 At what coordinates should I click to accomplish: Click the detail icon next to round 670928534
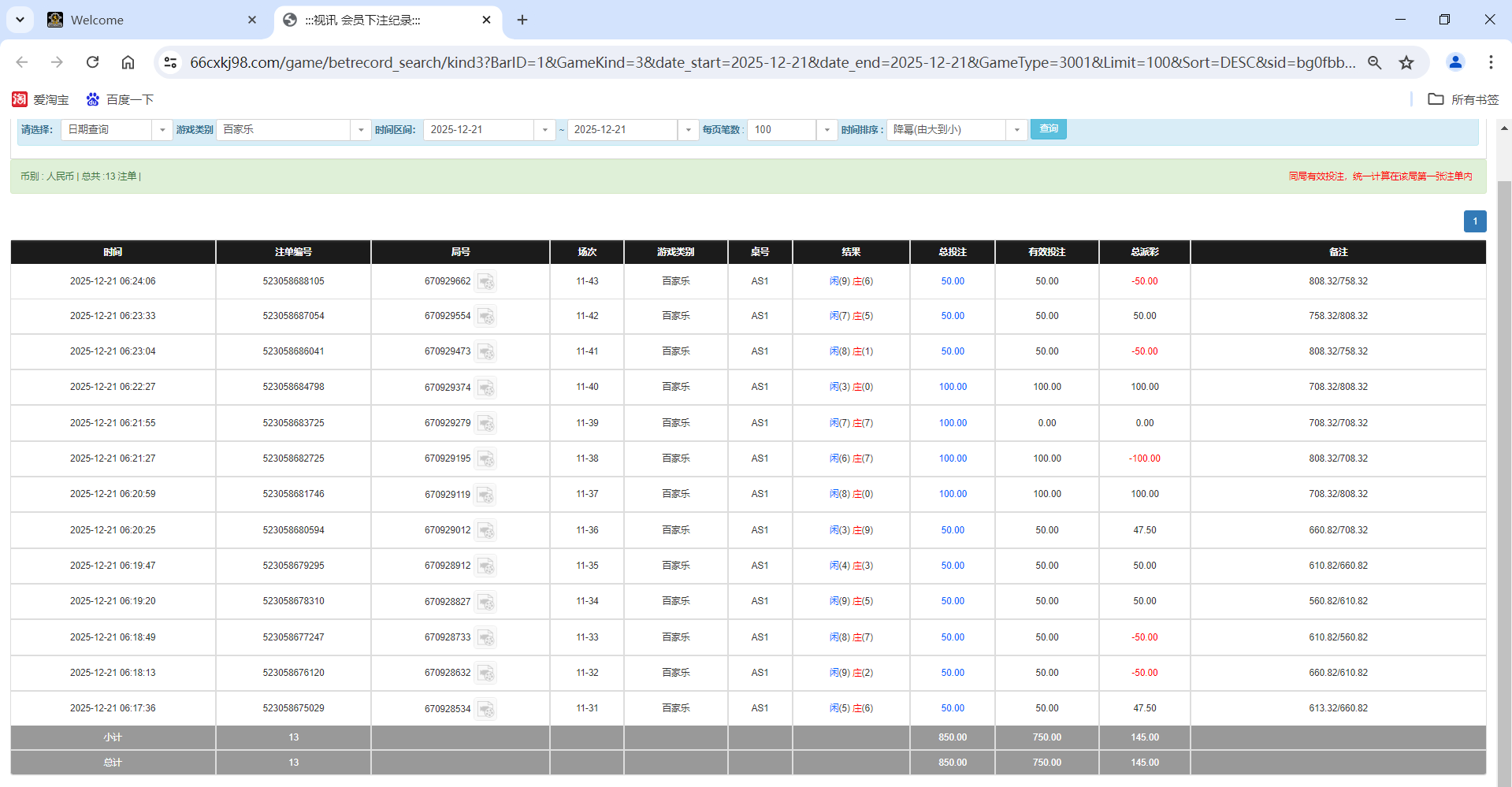pos(486,709)
